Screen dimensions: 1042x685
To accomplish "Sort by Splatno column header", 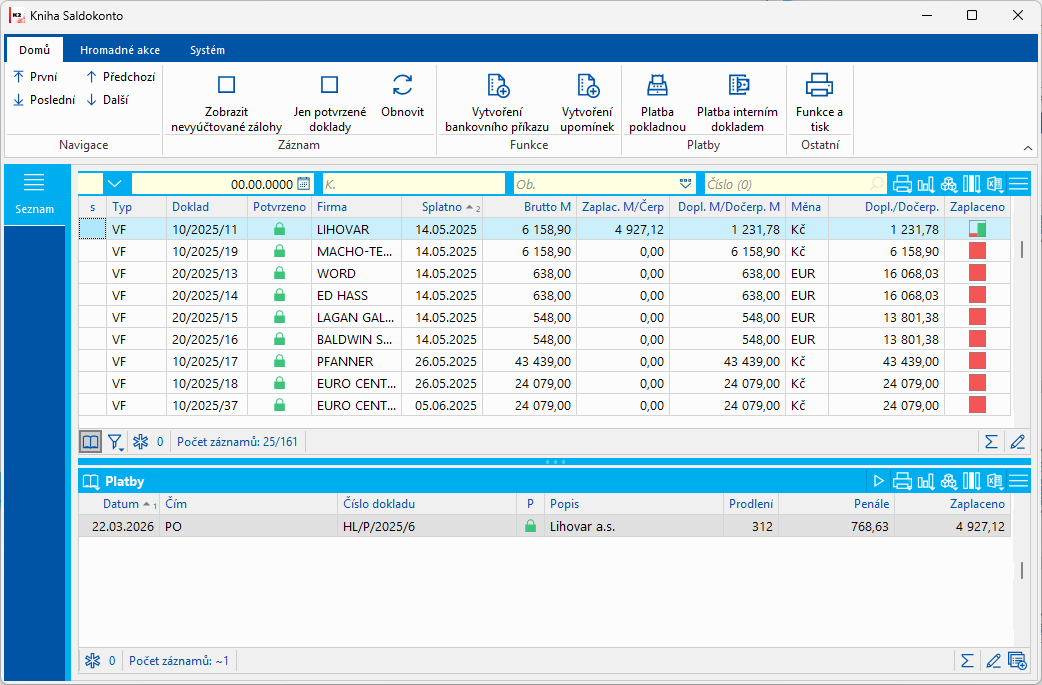I will (x=442, y=207).
